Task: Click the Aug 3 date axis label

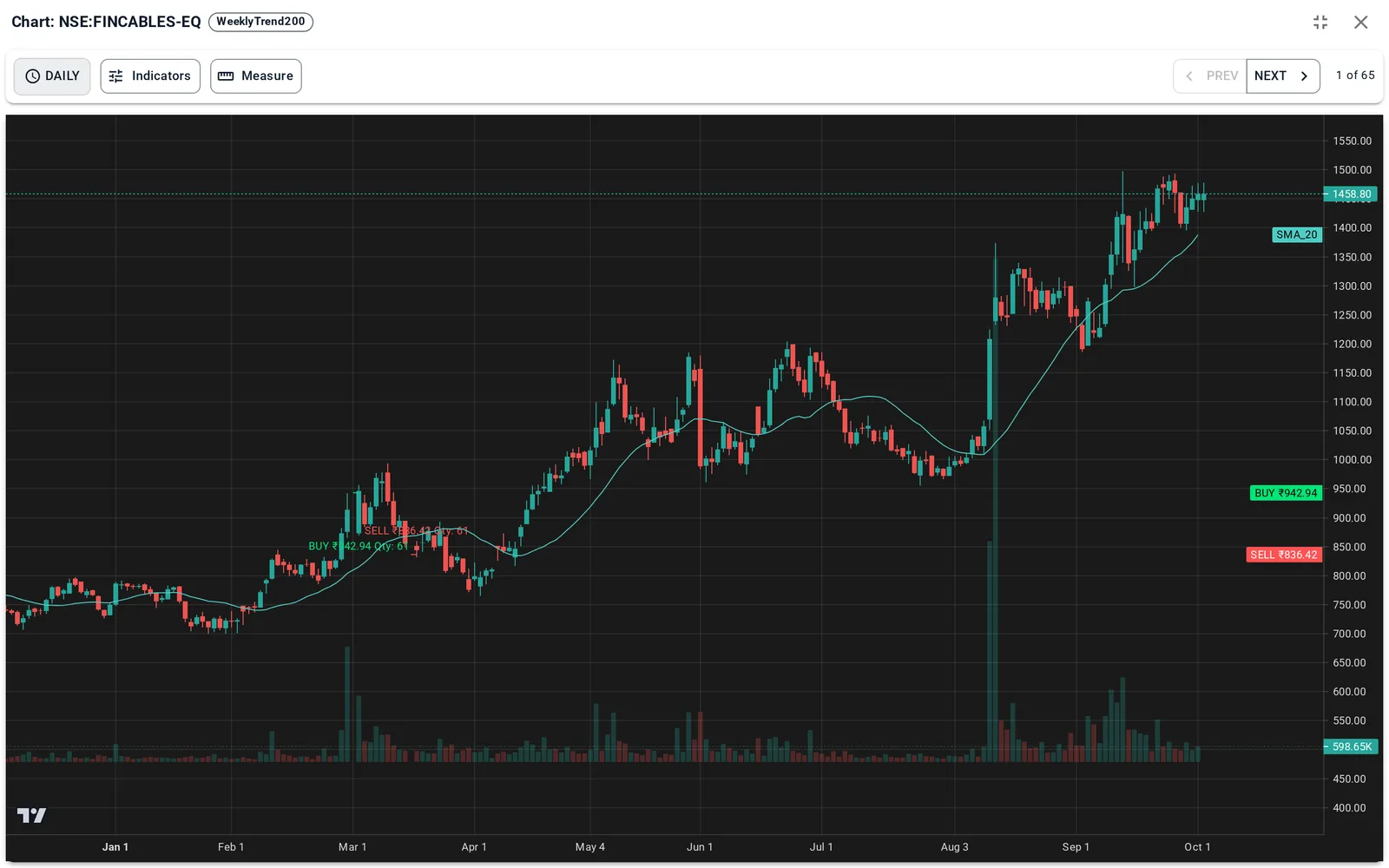Action: tap(955, 847)
